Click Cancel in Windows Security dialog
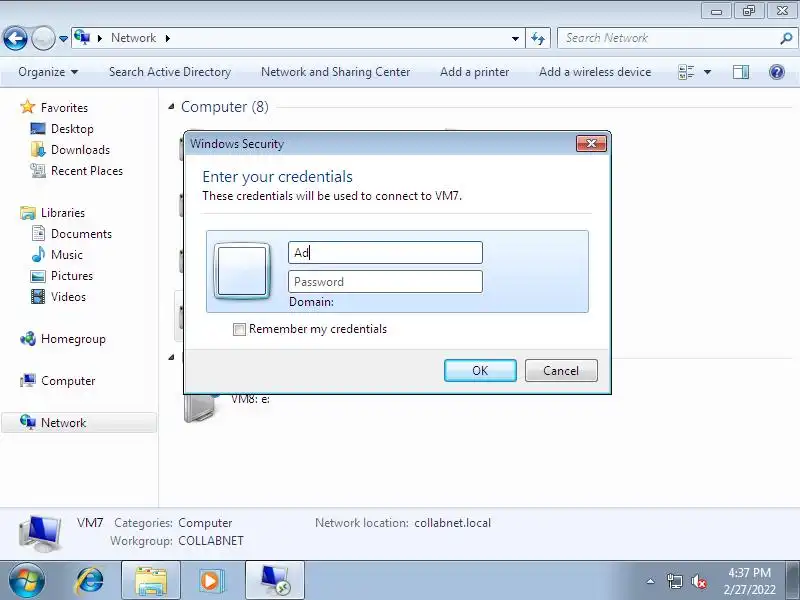 point(561,370)
